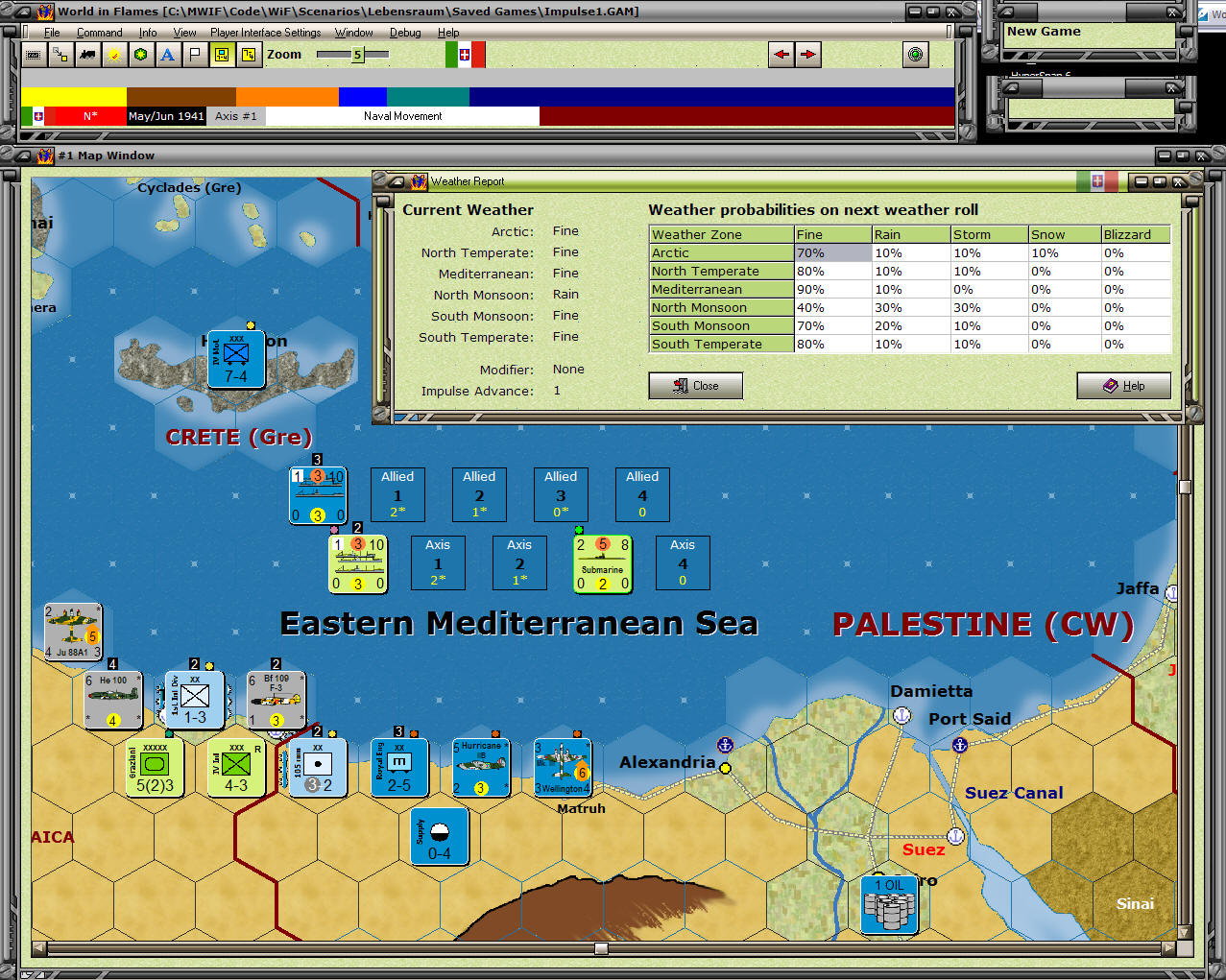This screenshot has width=1226, height=980.
Task: Toggle the second yellow highlighted toolbar button
Action: pos(248,55)
